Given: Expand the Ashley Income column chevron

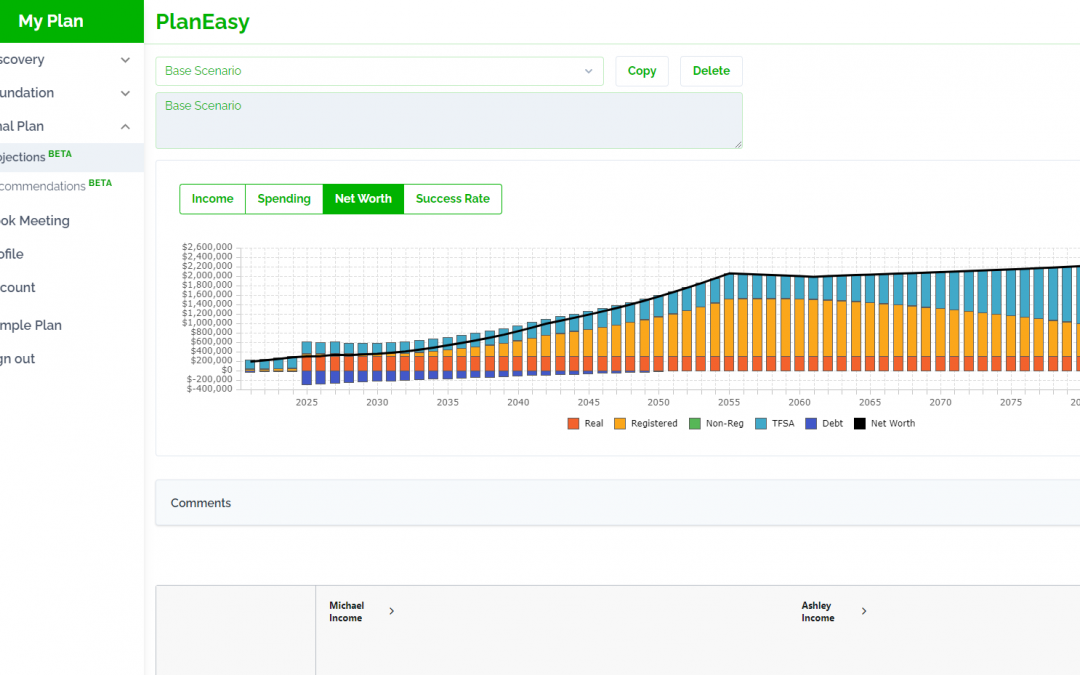Looking at the screenshot, I should click(864, 612).
